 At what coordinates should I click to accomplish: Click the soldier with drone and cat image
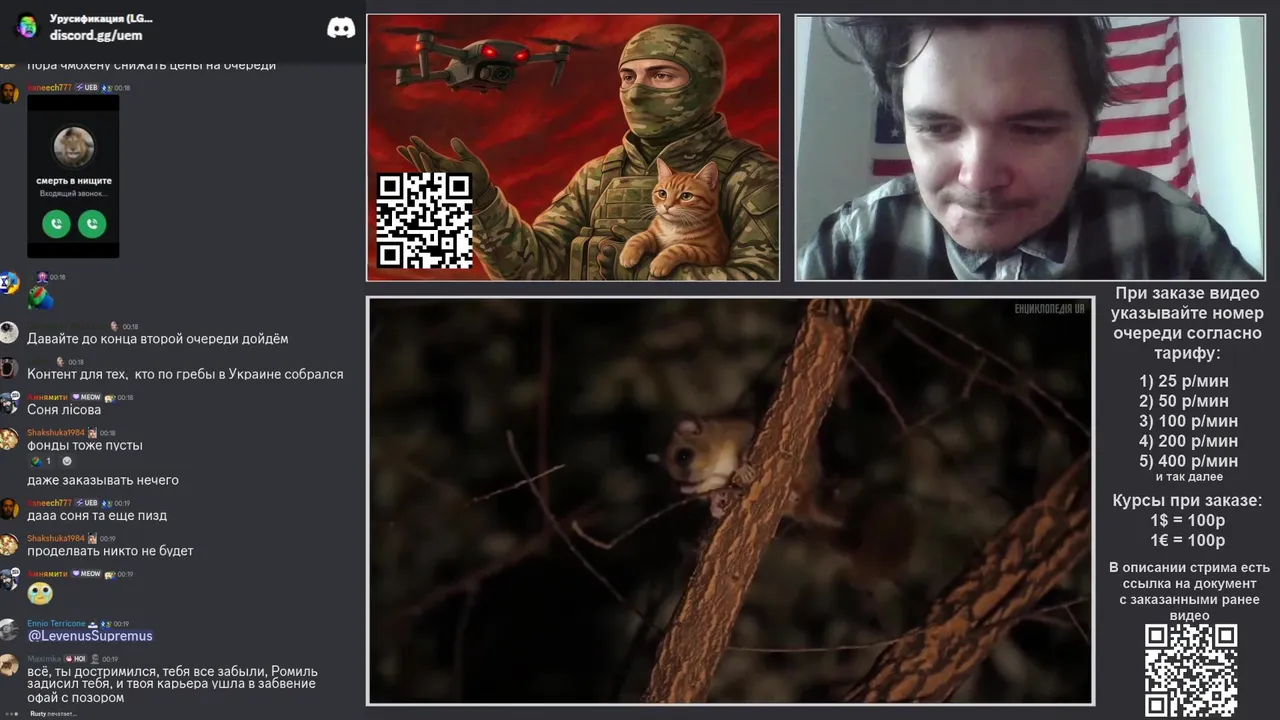tap(573, 147)
